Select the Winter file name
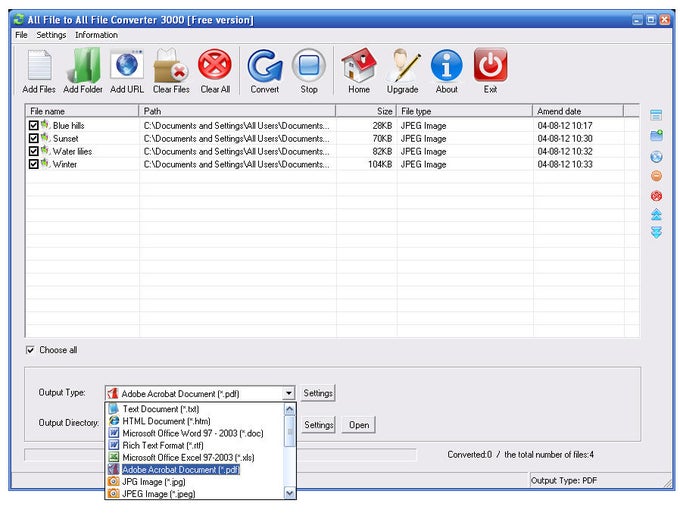This screenshot has width=680, height=516. coord(65,165)
